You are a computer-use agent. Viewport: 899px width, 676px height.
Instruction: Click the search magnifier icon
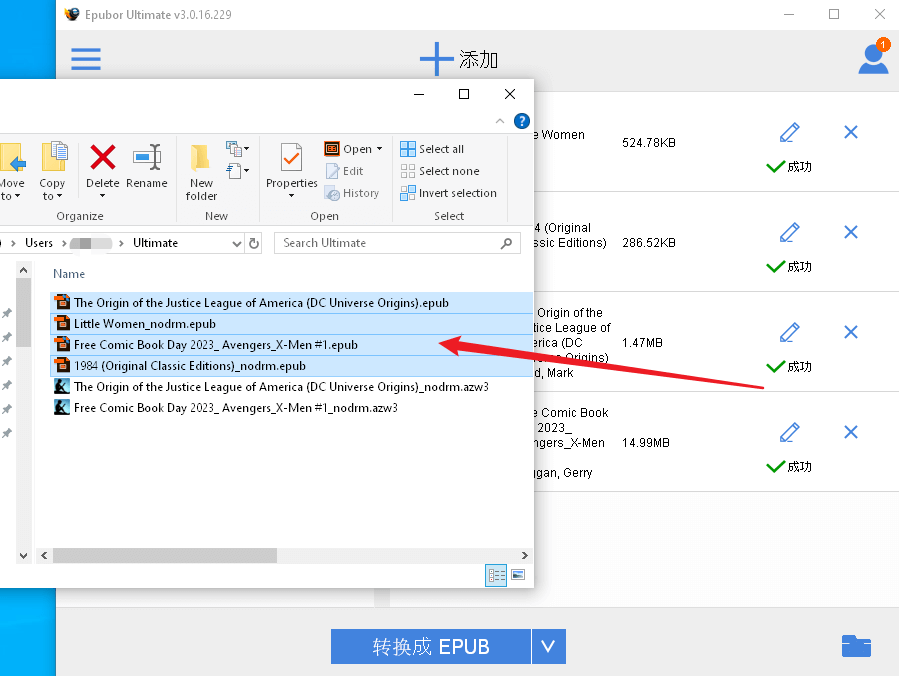(506, 243)
